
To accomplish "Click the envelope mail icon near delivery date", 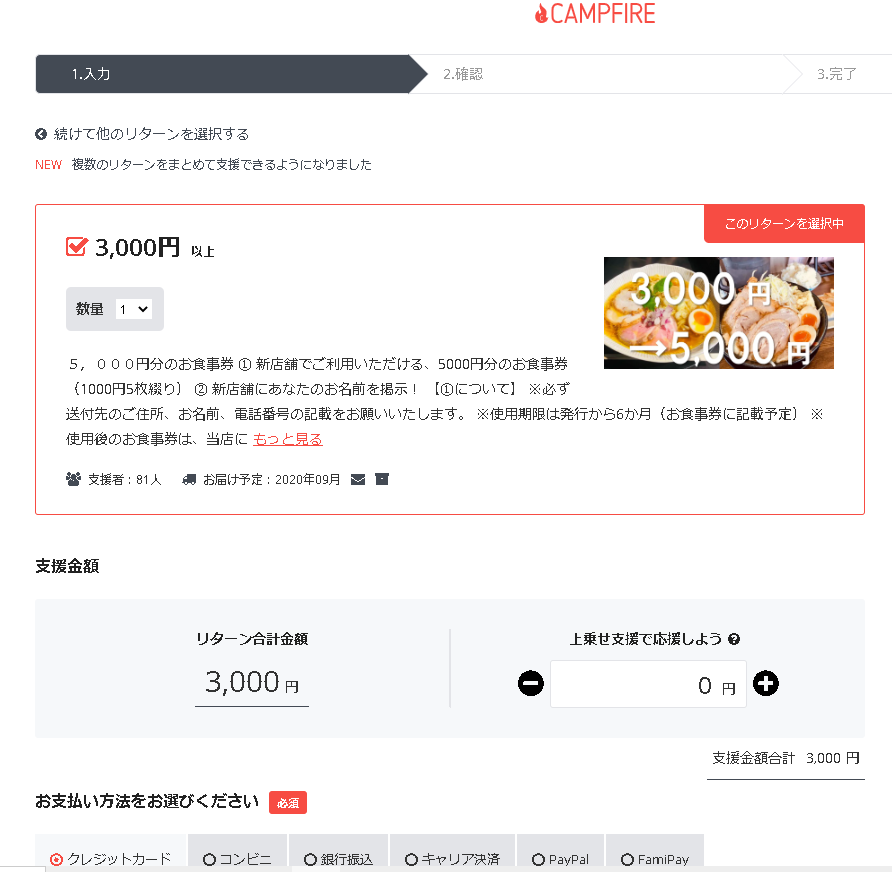I will click(x=358, y=480).
